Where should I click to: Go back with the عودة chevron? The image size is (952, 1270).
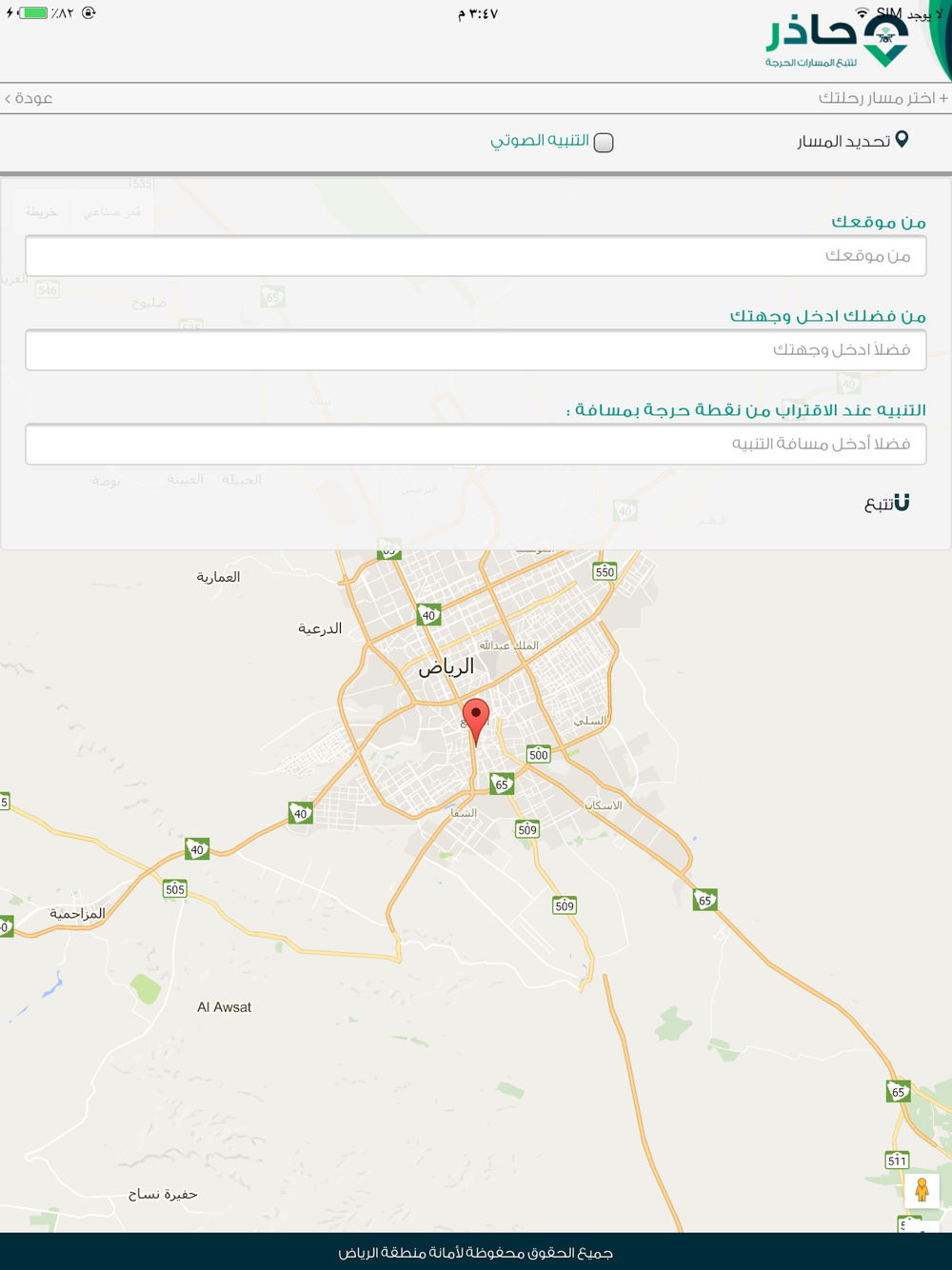coord(29,98)
